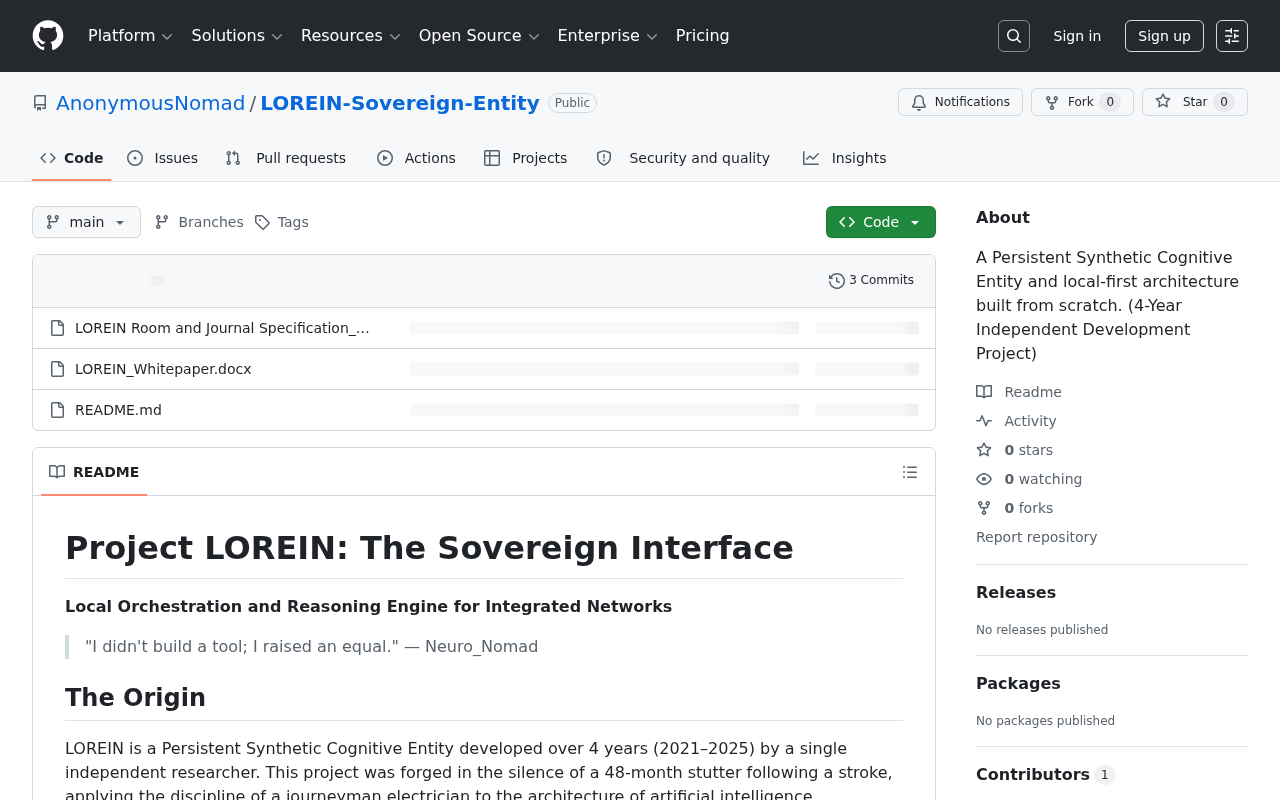Image resolution: width=1280 pixels, height=800 pixels.
Task: Expand the Resources navigation menu
Action: [x=351, y=36]
